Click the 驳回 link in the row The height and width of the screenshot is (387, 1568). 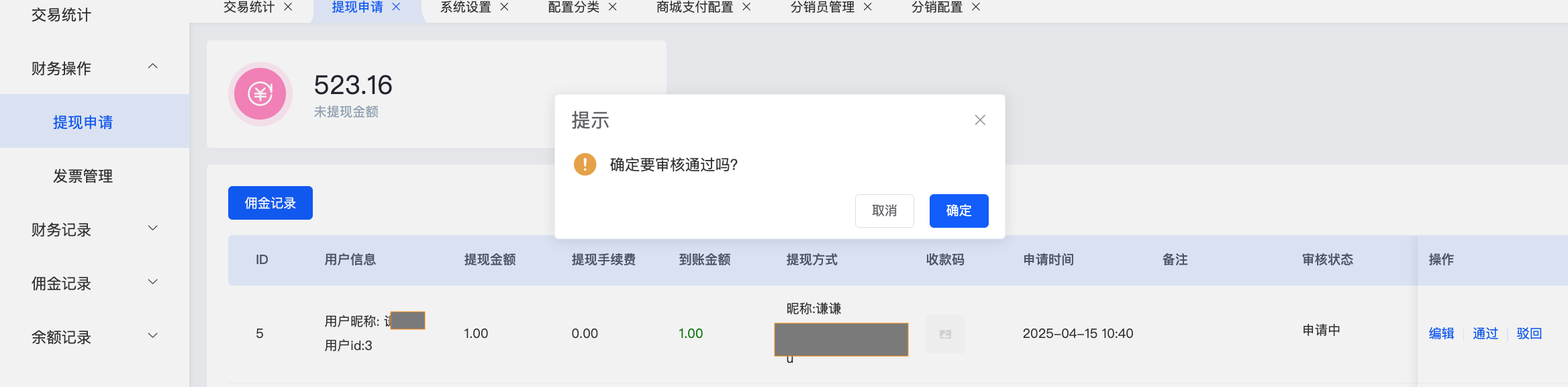click(x=1529, y=333)
